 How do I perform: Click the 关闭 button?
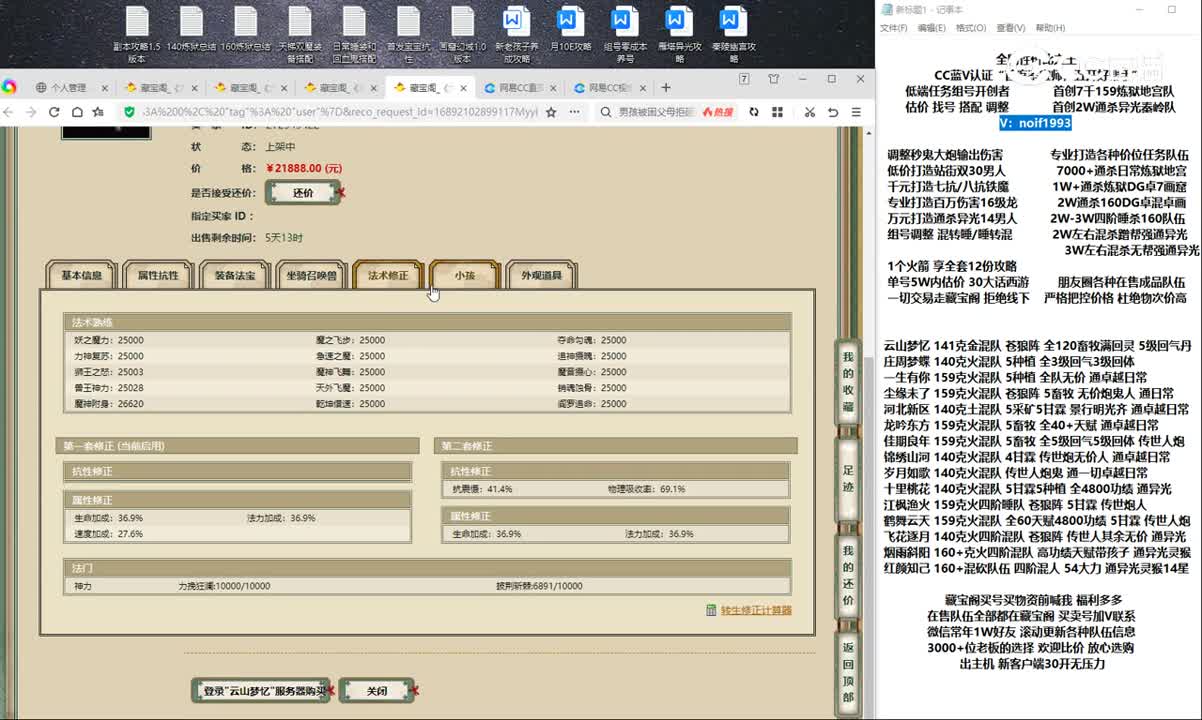click(376, 691)
